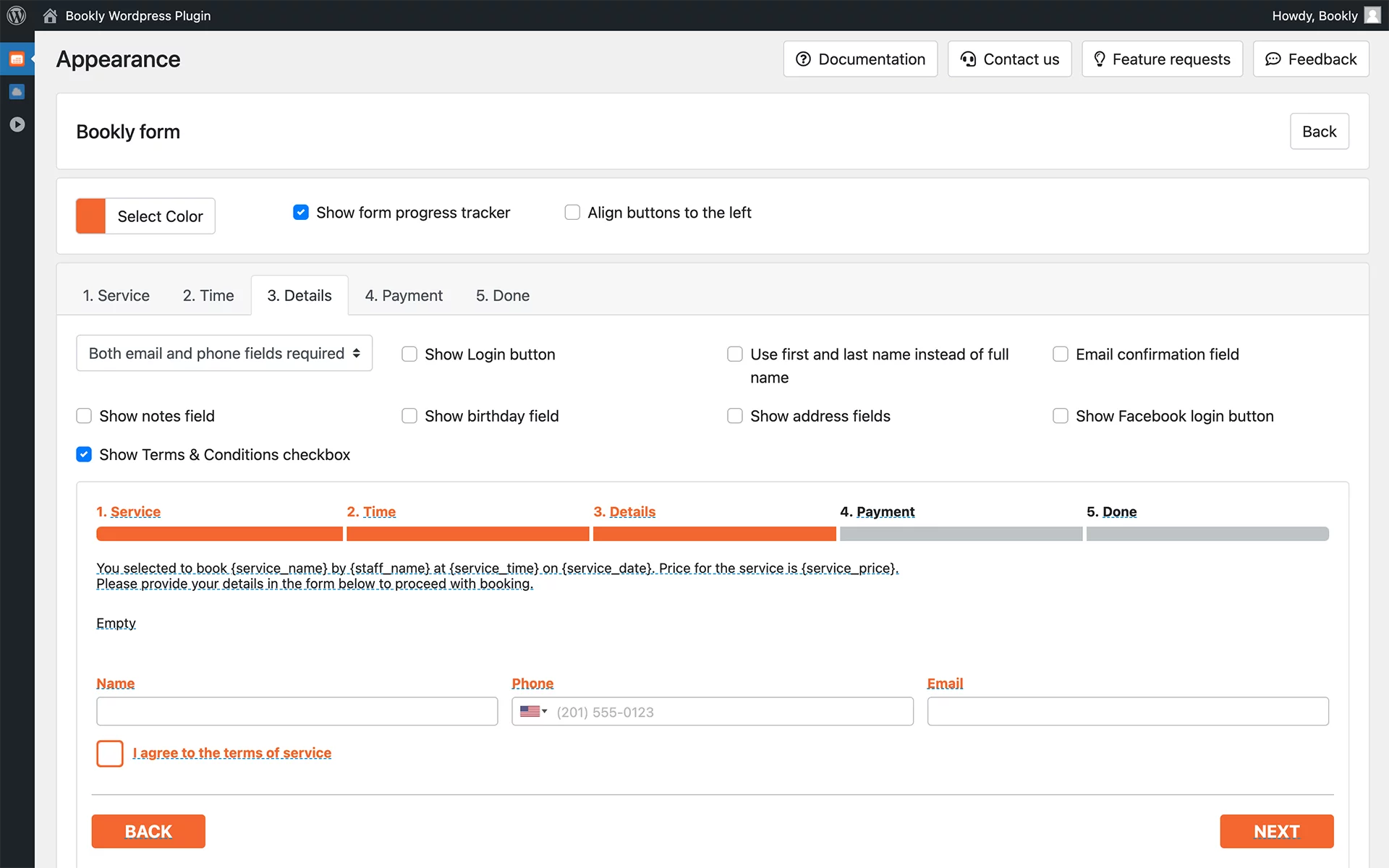
Task: Open the Documentation page
Action: click(860, 59)
